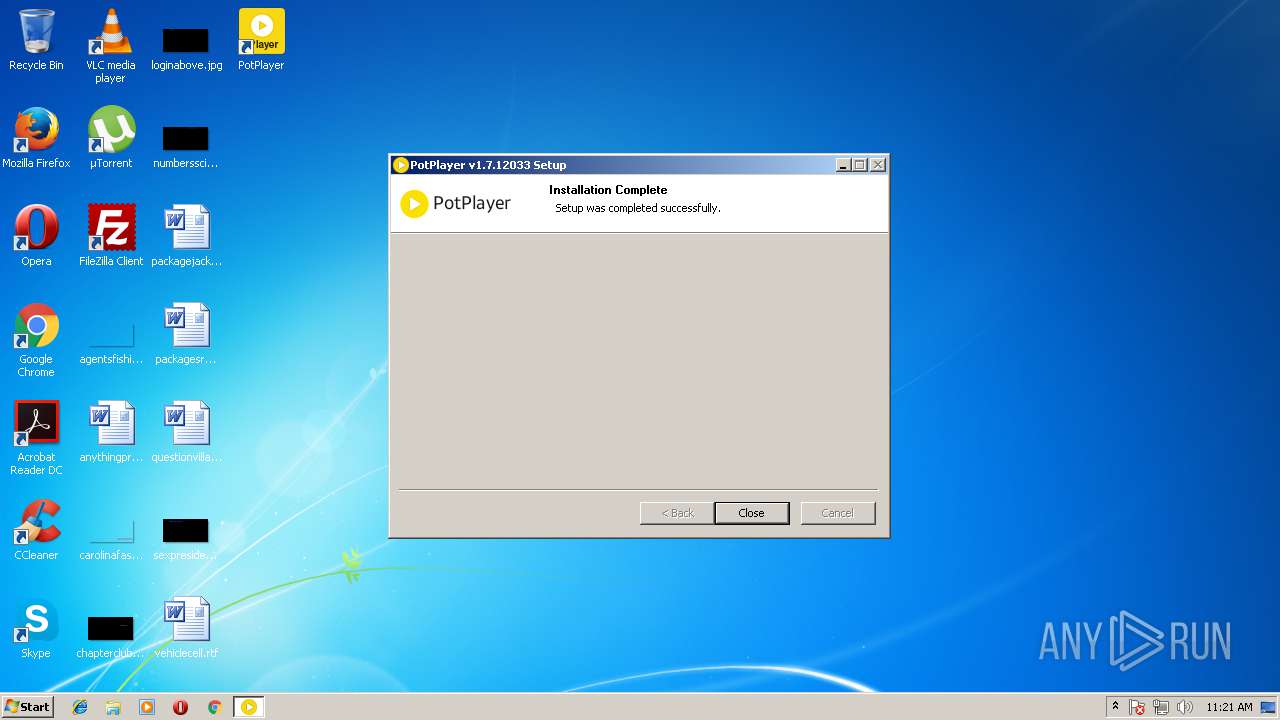The height and width of the screenshot is (720, 1280).
Task: Select the Acrobat Reader DC shortcut
Action: tap(36, 438)
